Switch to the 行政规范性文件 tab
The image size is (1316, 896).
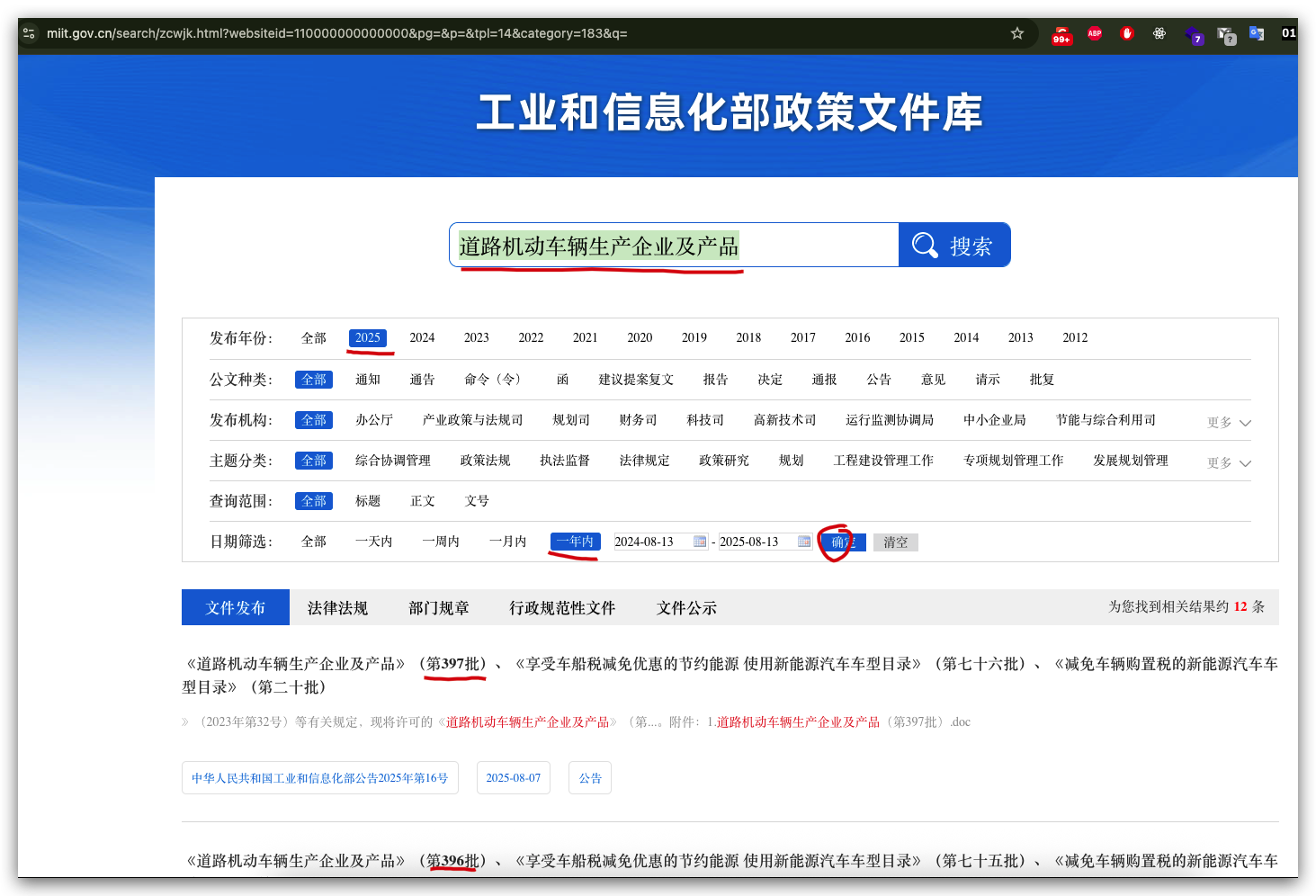pos(562,608)
